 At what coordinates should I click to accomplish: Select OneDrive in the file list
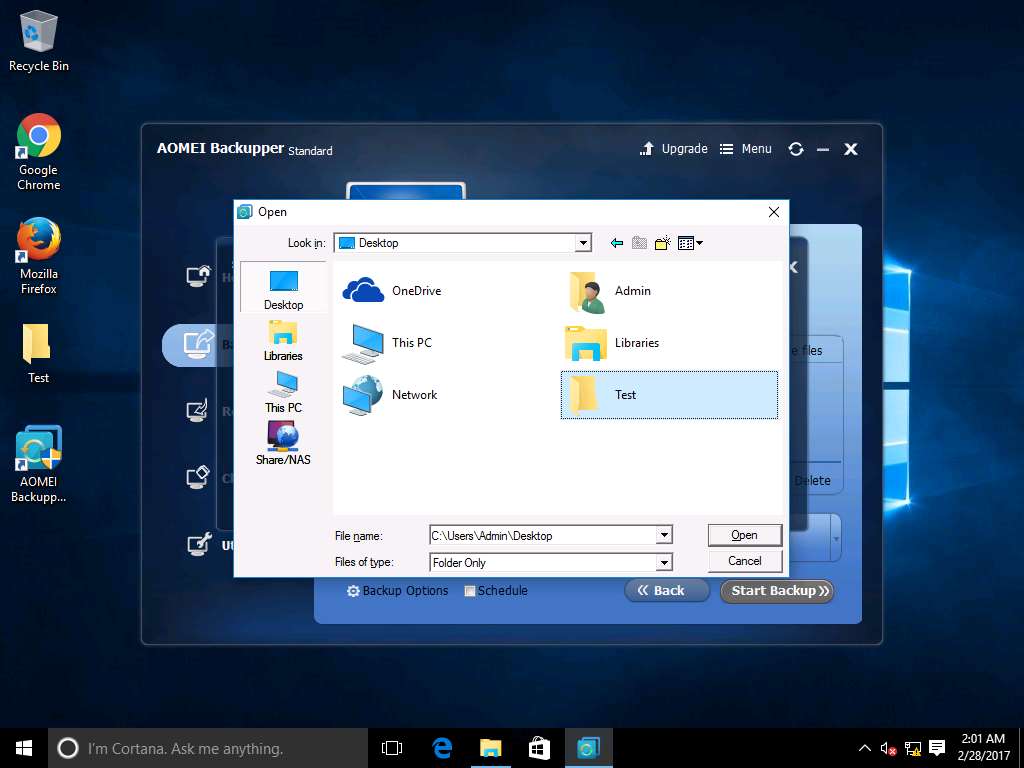pos(392,291)
